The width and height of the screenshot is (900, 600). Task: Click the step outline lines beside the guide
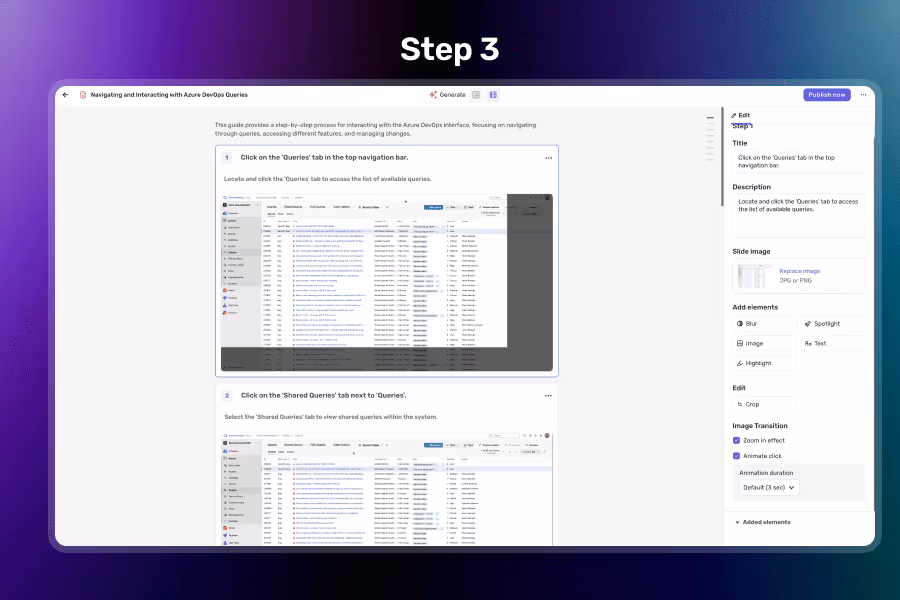click(710, 138)
